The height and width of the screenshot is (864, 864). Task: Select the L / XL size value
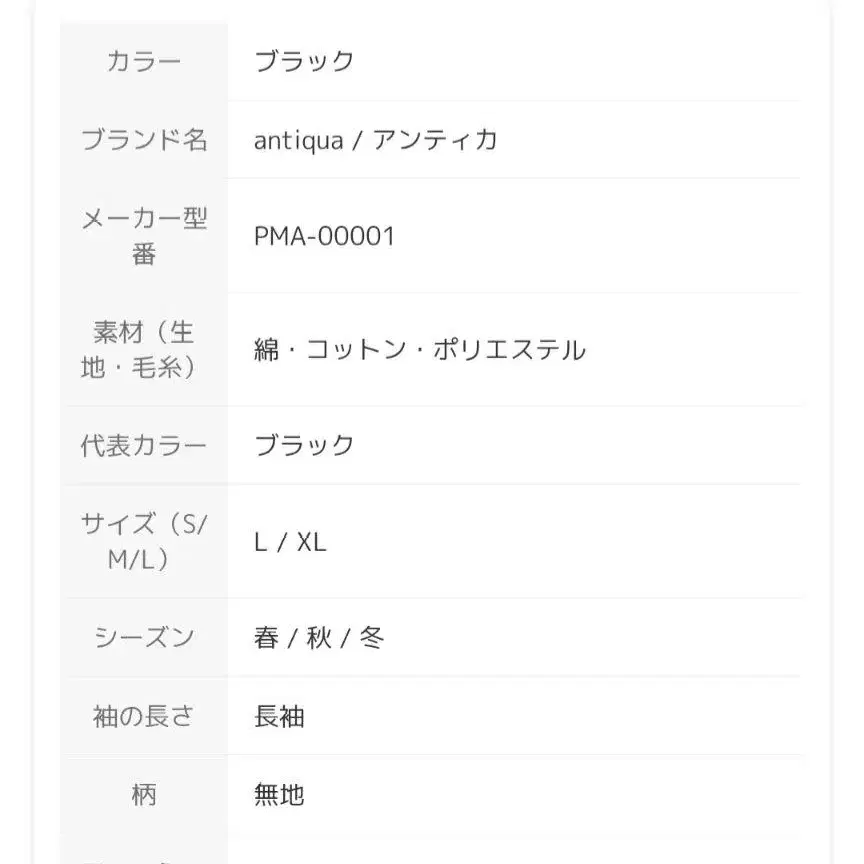point(290,542)
